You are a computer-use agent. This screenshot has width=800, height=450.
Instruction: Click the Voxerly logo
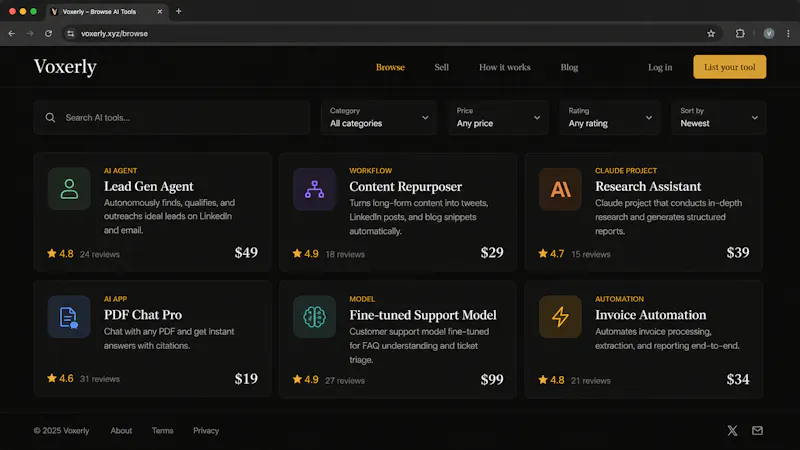pyautogui.click(x=65, y=67)
